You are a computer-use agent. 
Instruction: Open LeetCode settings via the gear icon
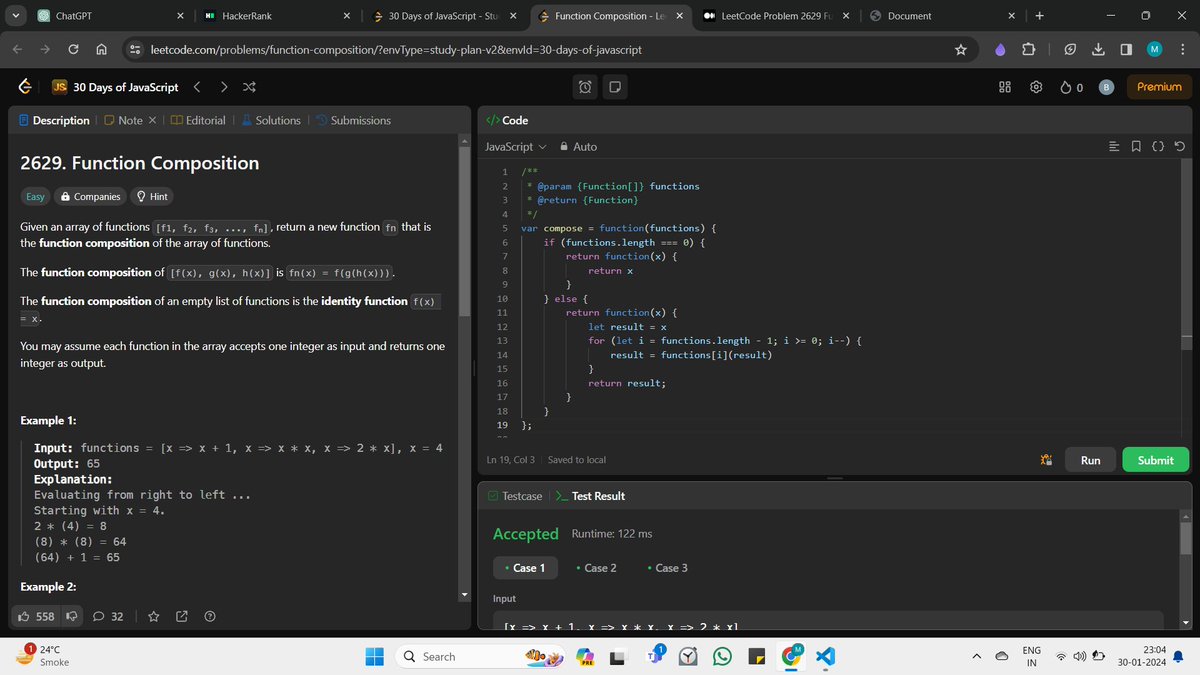pyautogui.click(x=1036, y=87)
